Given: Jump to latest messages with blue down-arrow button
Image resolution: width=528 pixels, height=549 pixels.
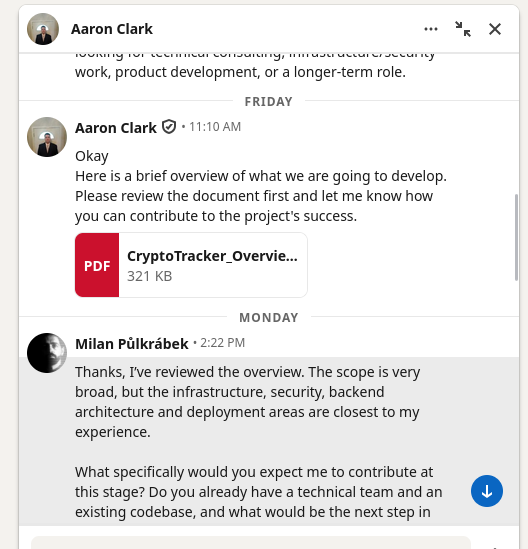Looking at the screenshot, I should click(487, 491).
